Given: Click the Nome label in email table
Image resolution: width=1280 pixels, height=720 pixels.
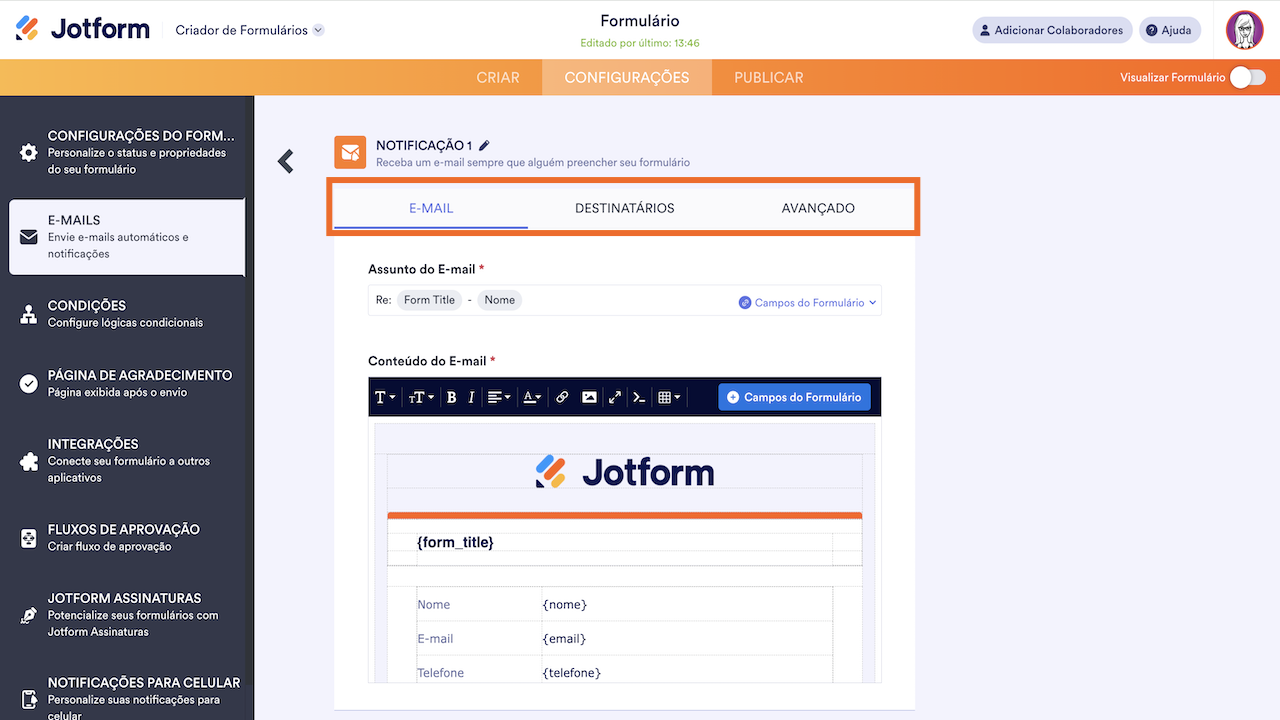Looking at the screenshot, I should 434,604.
